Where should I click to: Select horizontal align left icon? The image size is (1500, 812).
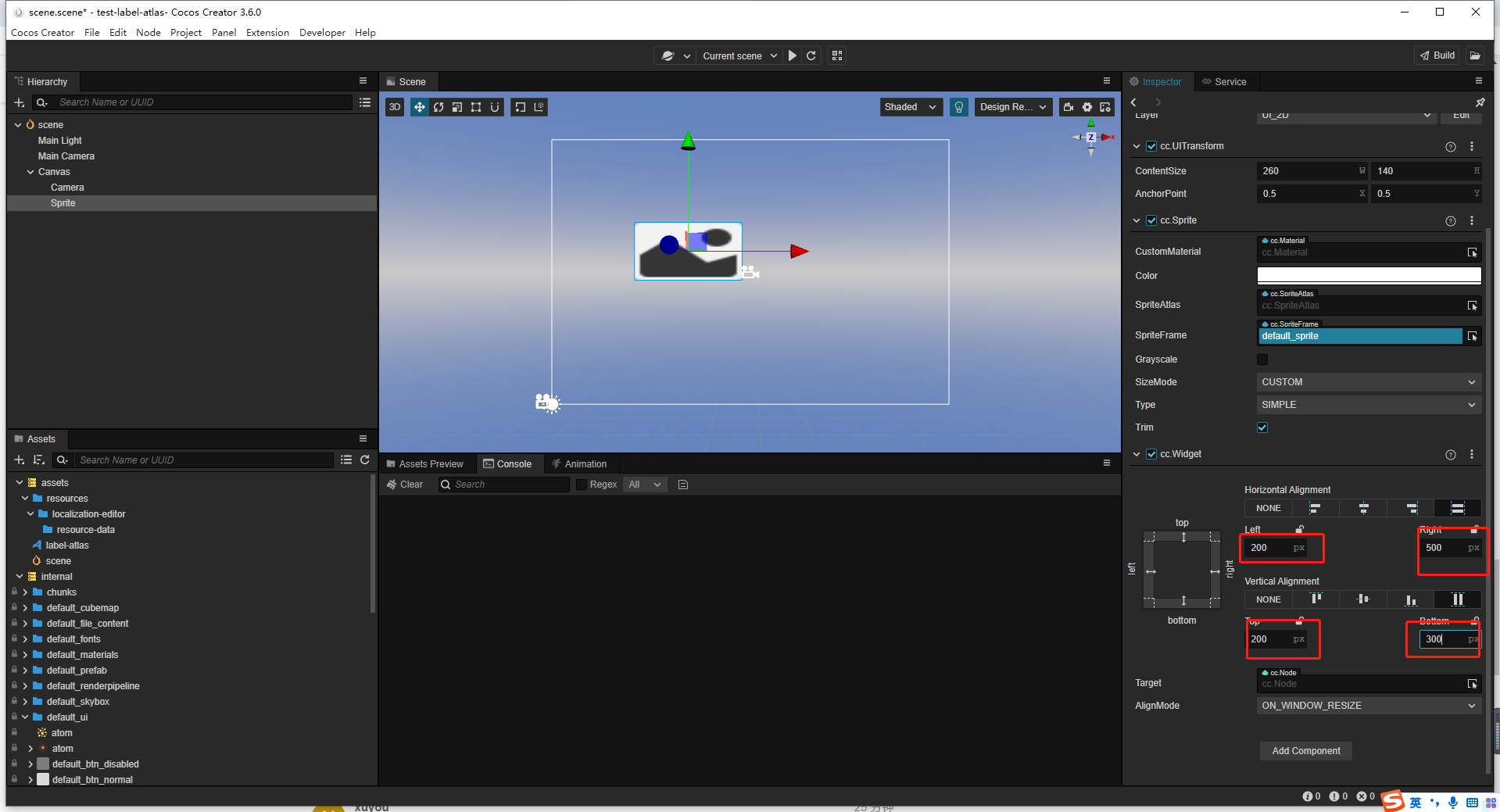tap(1316, 508)
